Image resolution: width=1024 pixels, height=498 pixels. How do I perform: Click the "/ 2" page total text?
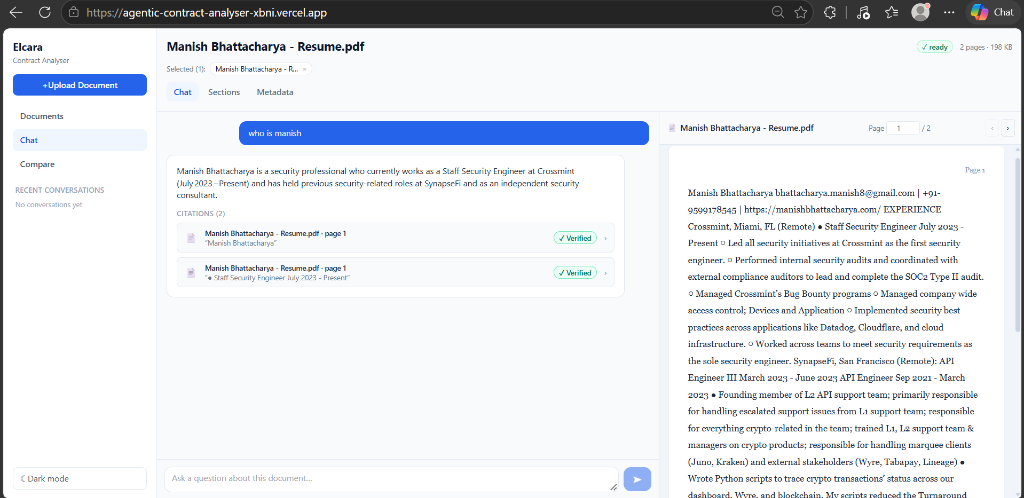tap(926, 129)
